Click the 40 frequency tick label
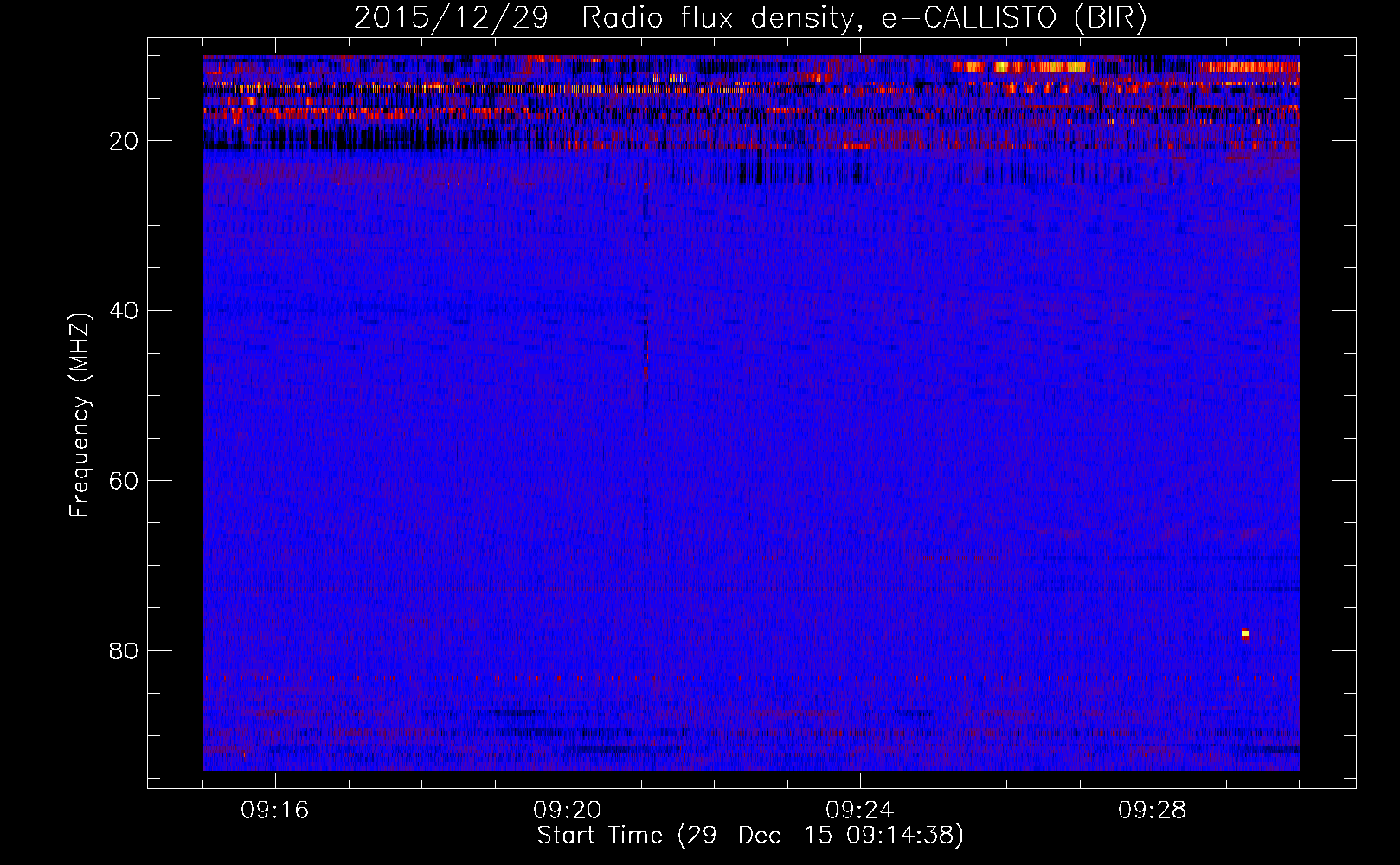 125,311
